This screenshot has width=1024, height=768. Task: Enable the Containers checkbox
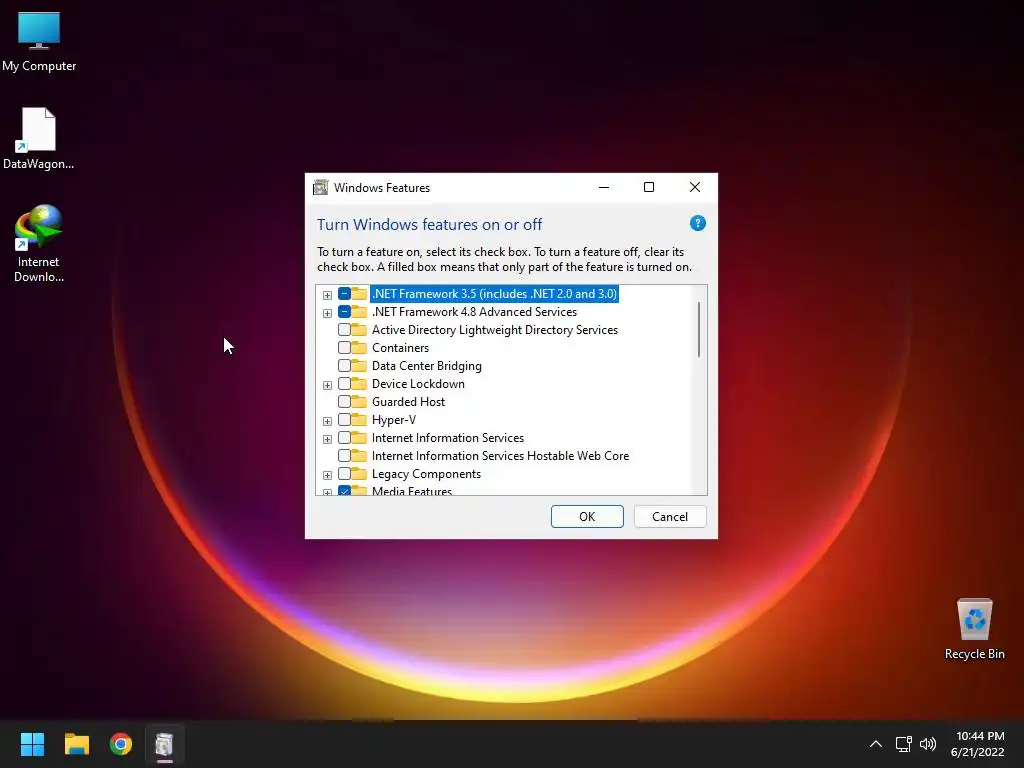[x=344, y=347]
